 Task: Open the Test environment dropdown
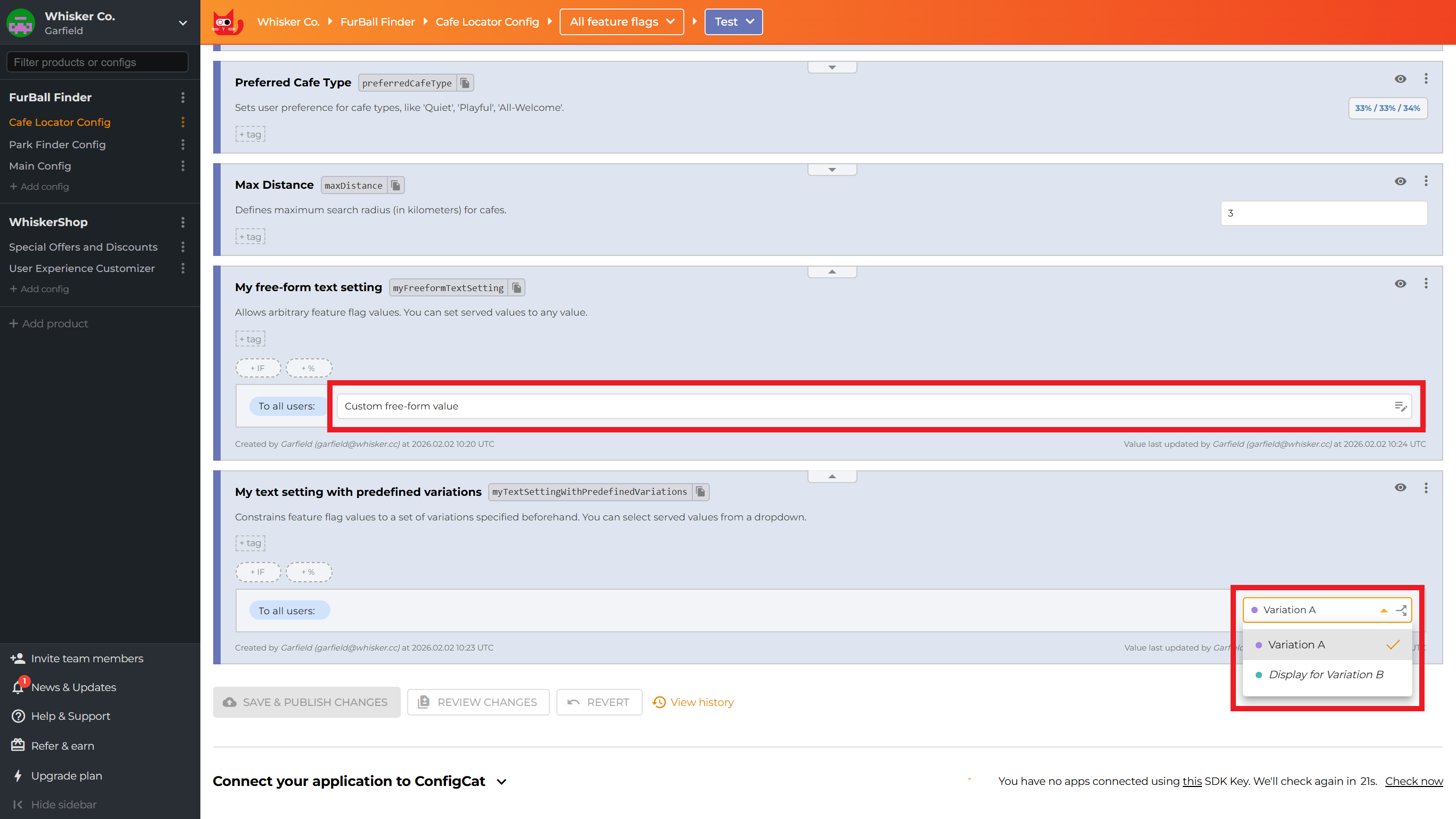733,21
